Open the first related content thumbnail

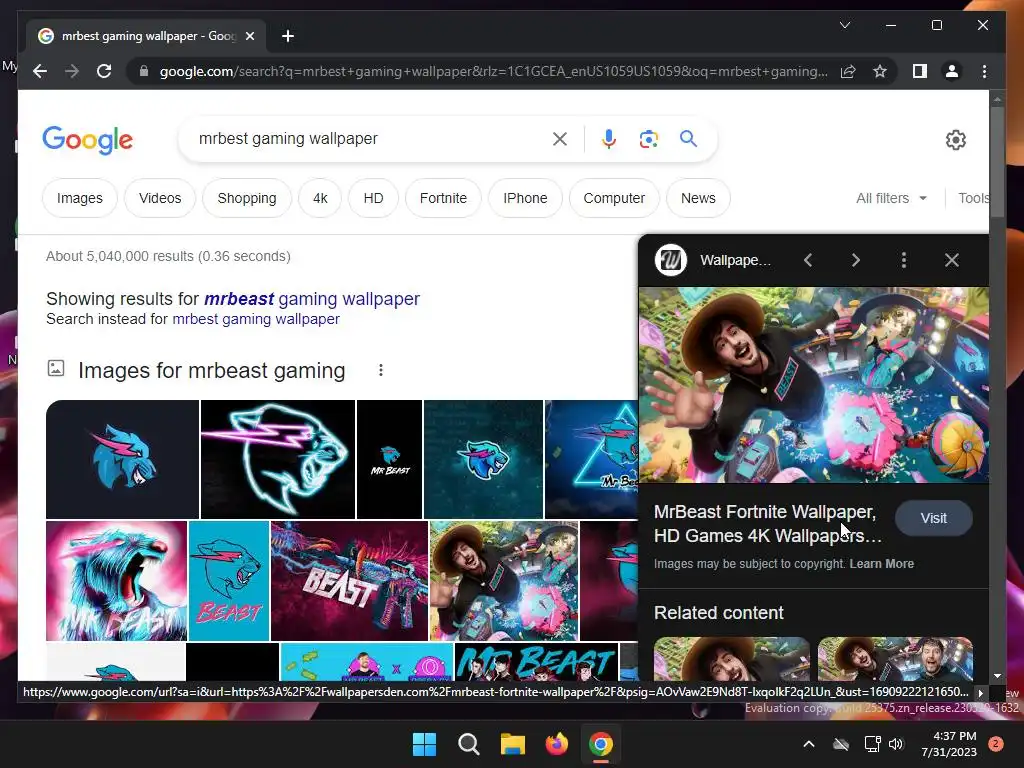[731, 659]
